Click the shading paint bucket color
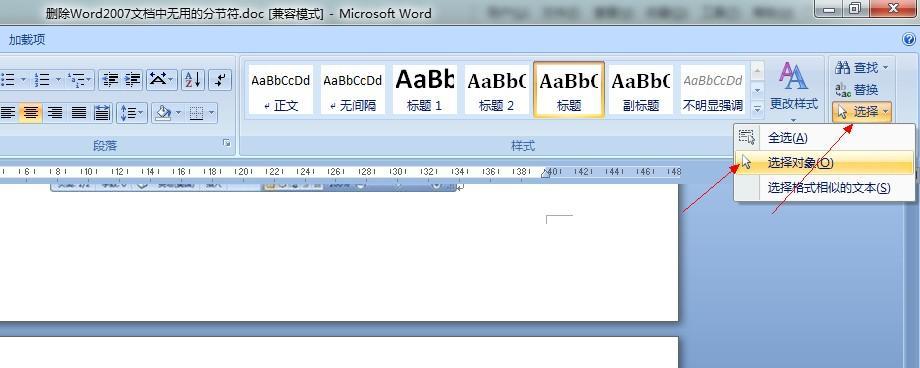The height and width of the screenshot is (368, 920). click(163, 113)
